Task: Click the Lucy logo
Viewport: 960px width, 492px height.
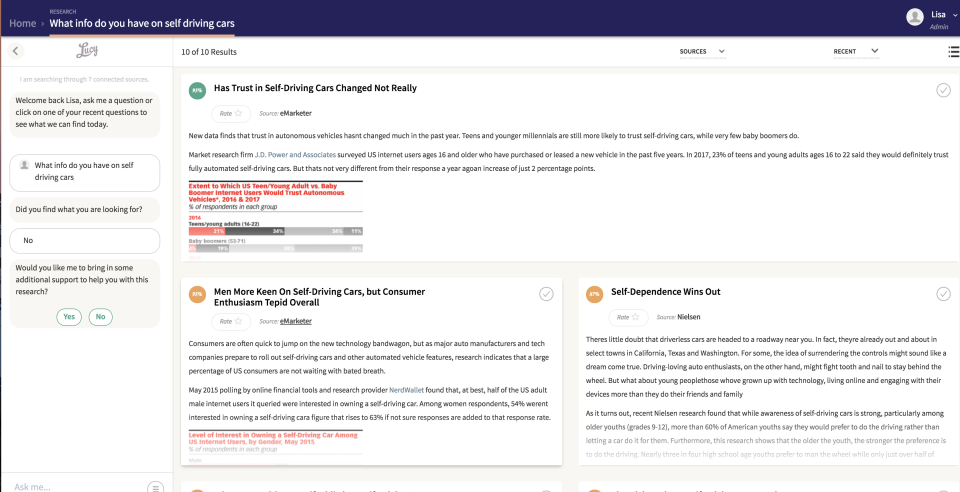Action: [88, 51]
